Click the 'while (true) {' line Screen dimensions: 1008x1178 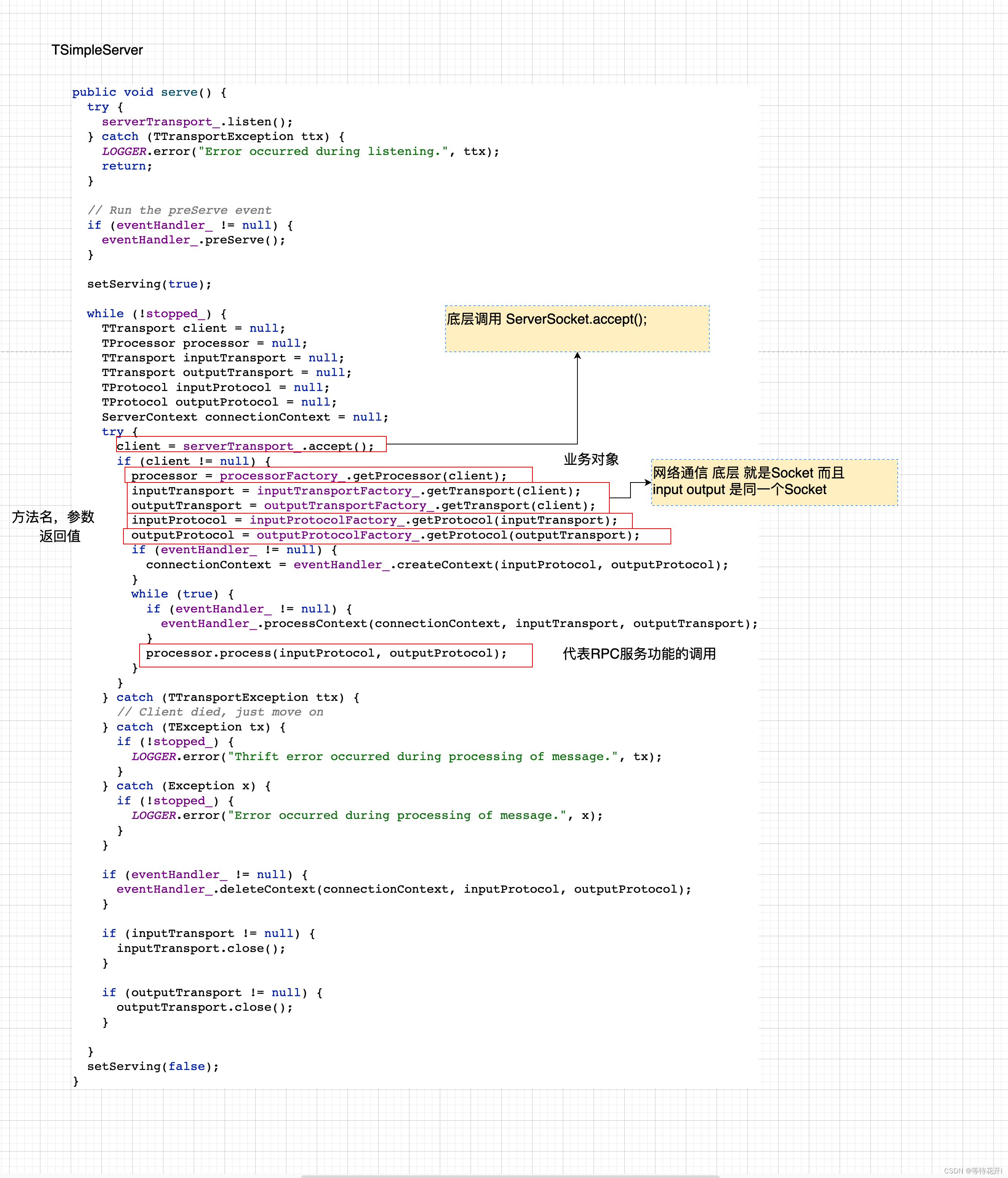point(183,594)
